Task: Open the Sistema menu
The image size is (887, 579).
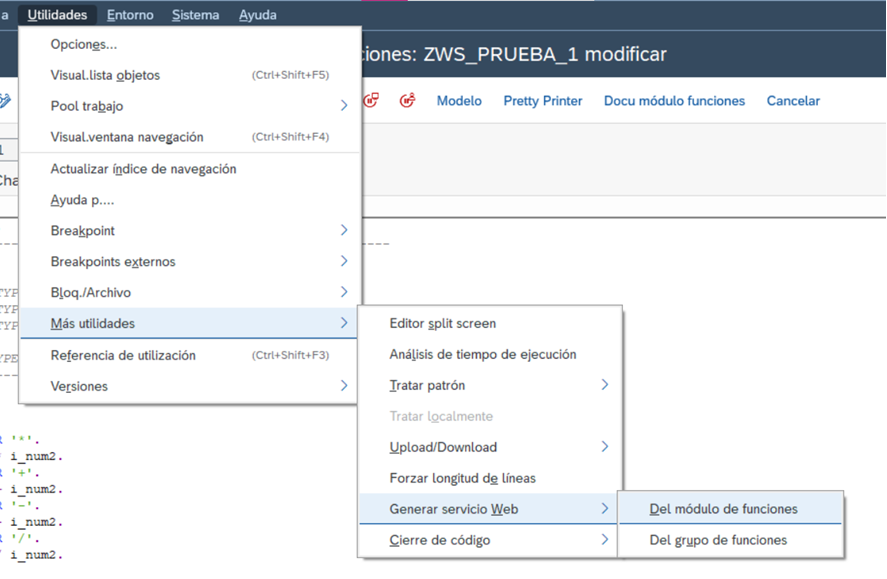Action: [194, 14]
